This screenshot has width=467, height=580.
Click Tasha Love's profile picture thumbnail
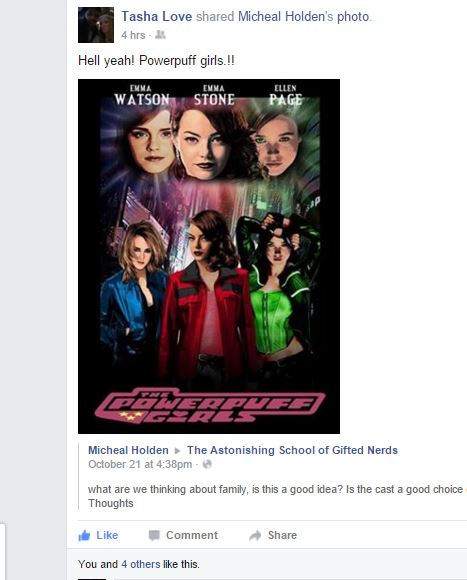[x=96, y=25]
